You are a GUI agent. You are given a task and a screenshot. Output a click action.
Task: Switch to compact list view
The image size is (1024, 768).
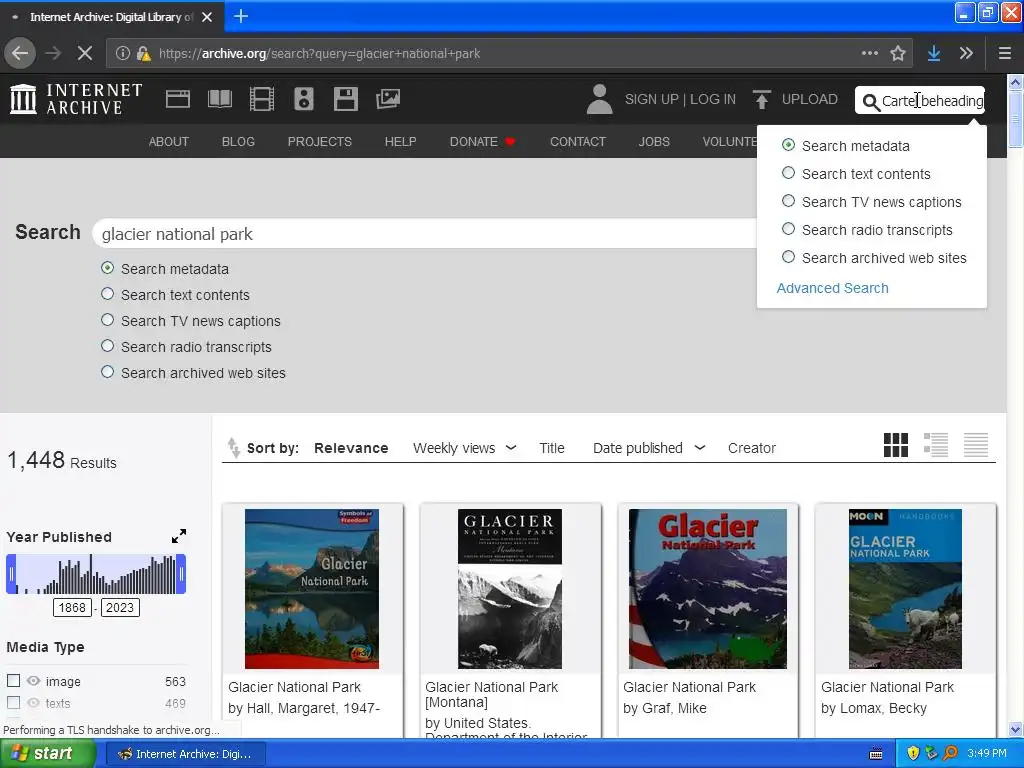pos(976,445)
